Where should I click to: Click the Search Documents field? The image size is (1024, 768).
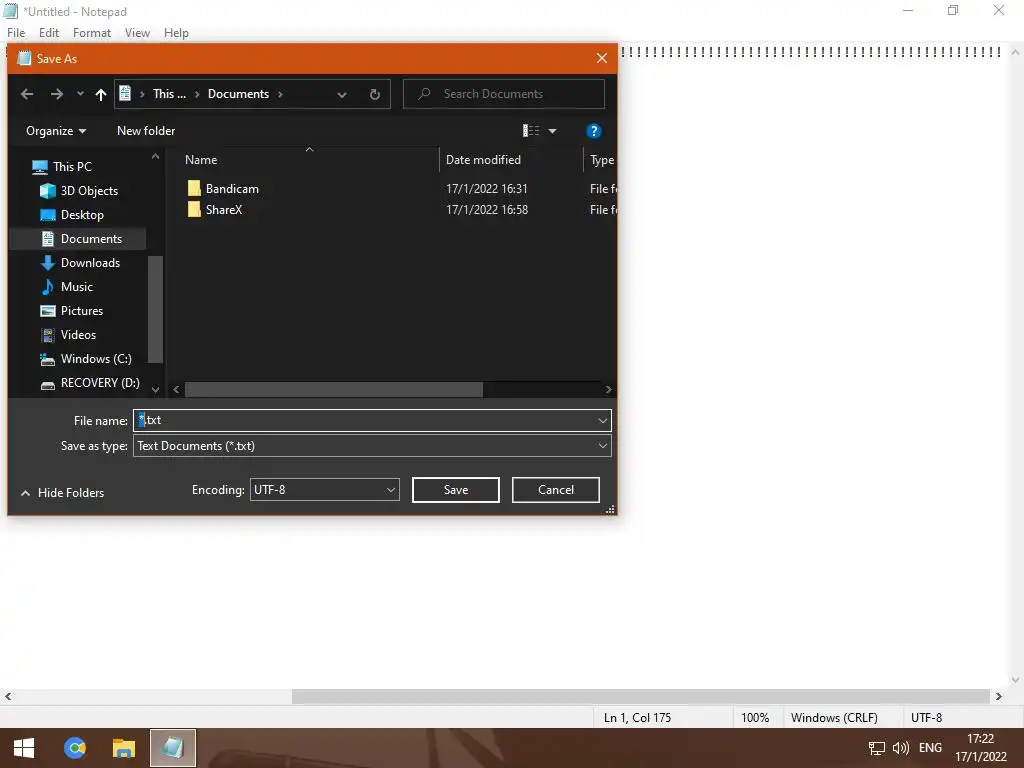(x=504, y=94)
